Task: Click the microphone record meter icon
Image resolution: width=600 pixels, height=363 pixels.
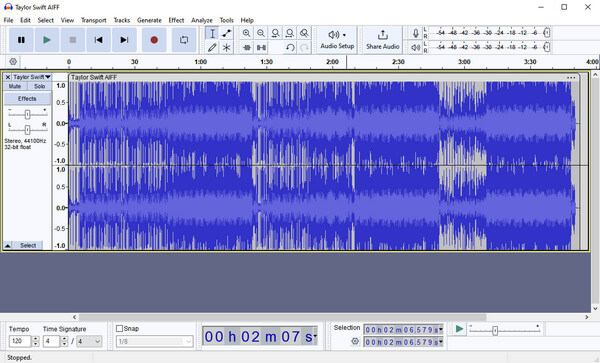Action: pyautogui.click(x=416, y=33)
